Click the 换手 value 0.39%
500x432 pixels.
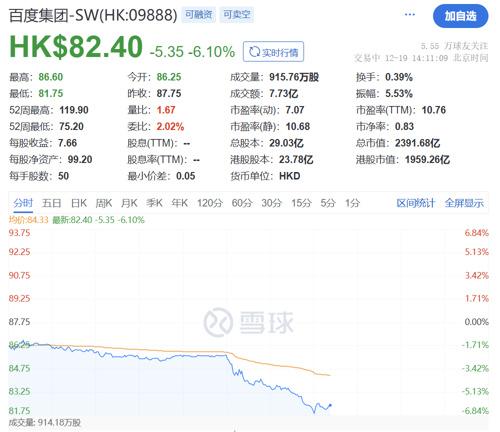pyautogui.click(x=399, y=77)
